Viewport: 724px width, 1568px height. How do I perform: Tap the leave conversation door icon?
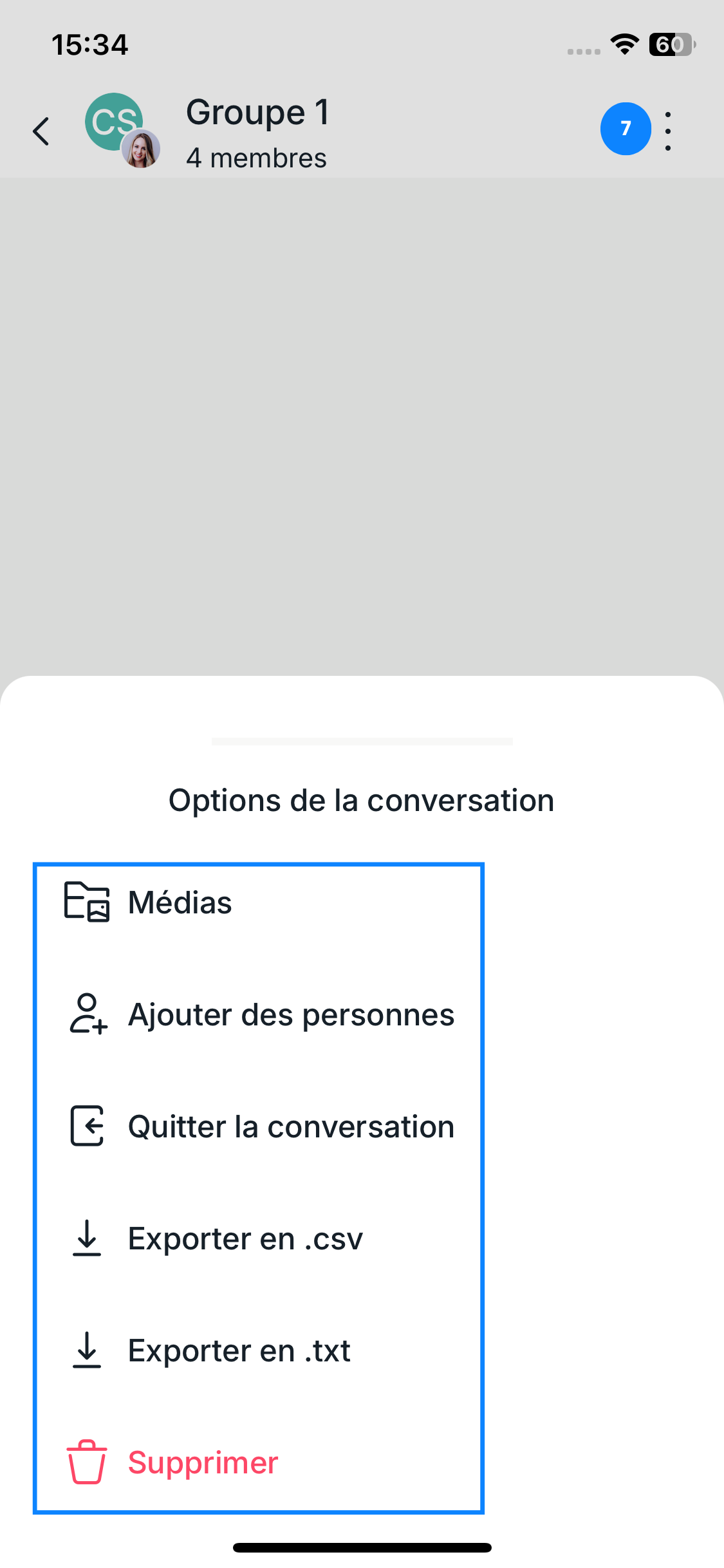[x=87, y=1126]
